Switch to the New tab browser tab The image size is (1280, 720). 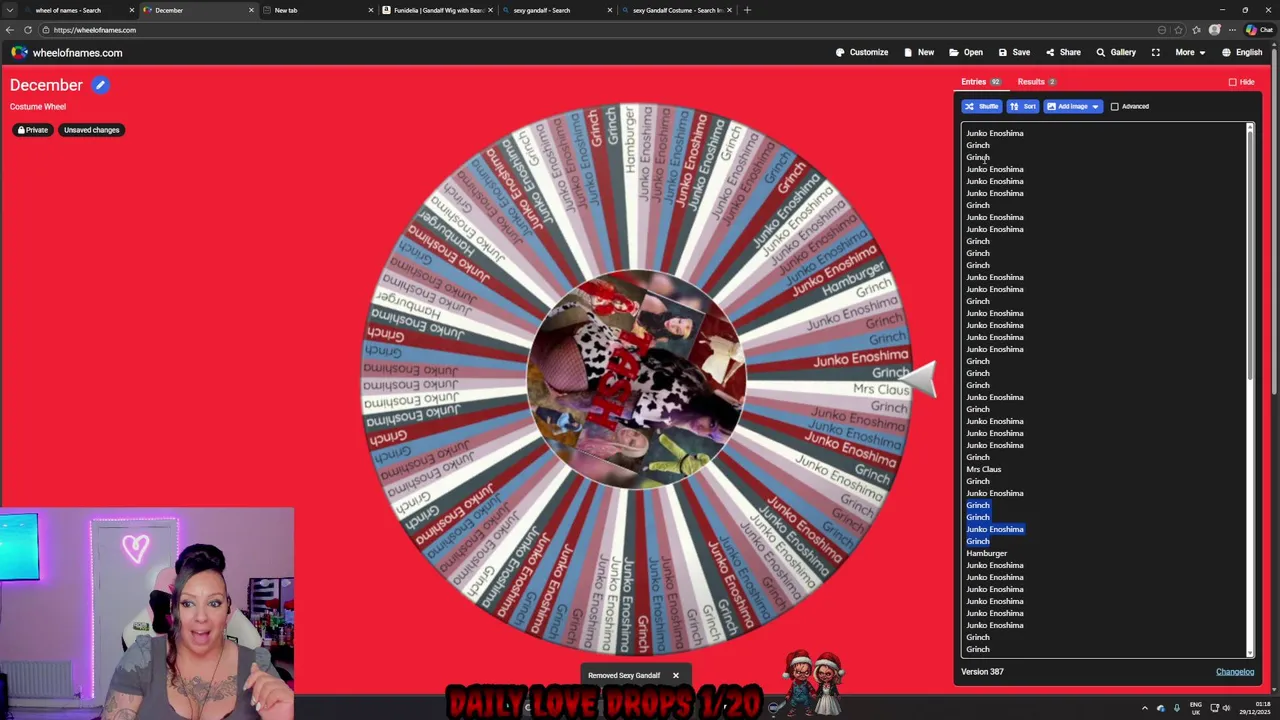tap(318, 10)
